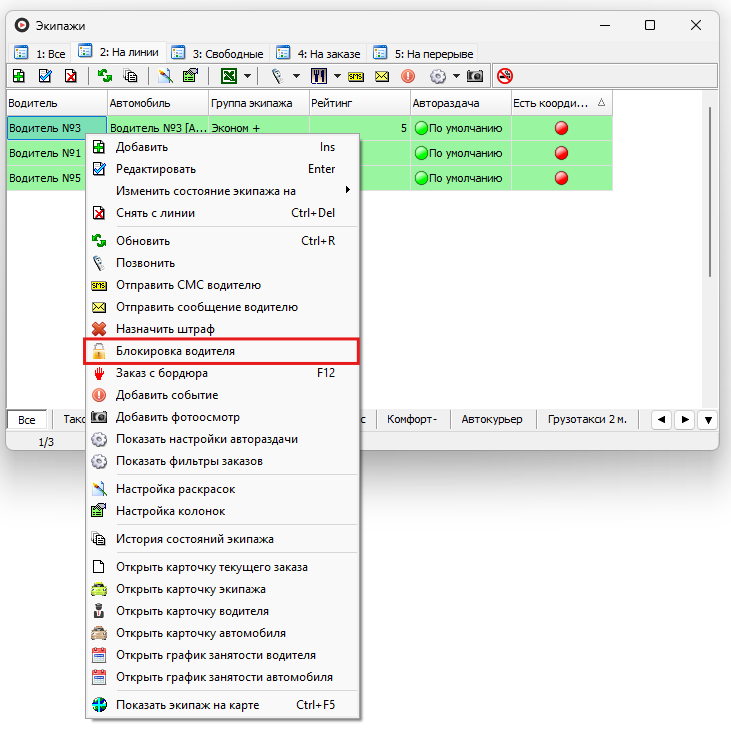Open dropdown arrow beside the gear icon
The image size is (731, 739).
point(456,76)
